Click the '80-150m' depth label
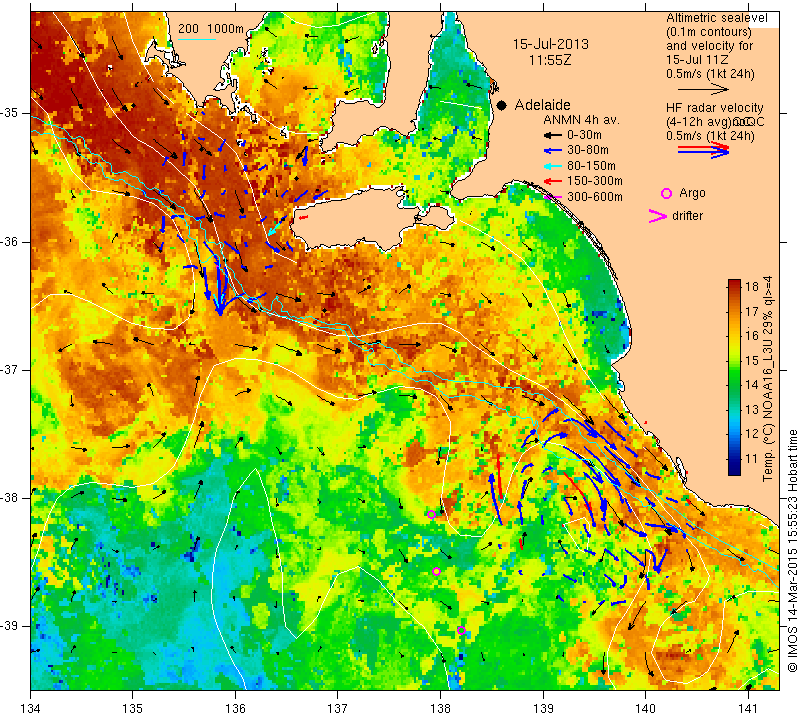The height and width of the screenshot is (720, 800). coord(591,166)
